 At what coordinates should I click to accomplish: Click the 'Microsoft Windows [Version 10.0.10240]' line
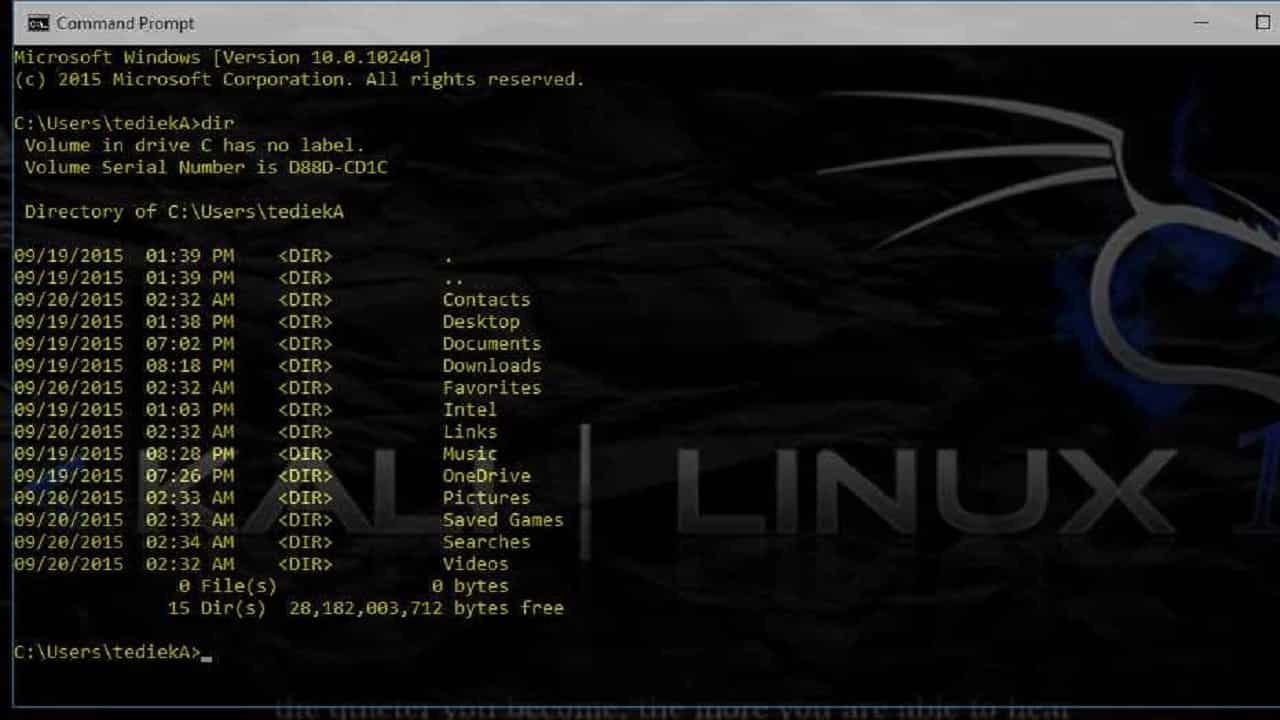tap(223, 57)
